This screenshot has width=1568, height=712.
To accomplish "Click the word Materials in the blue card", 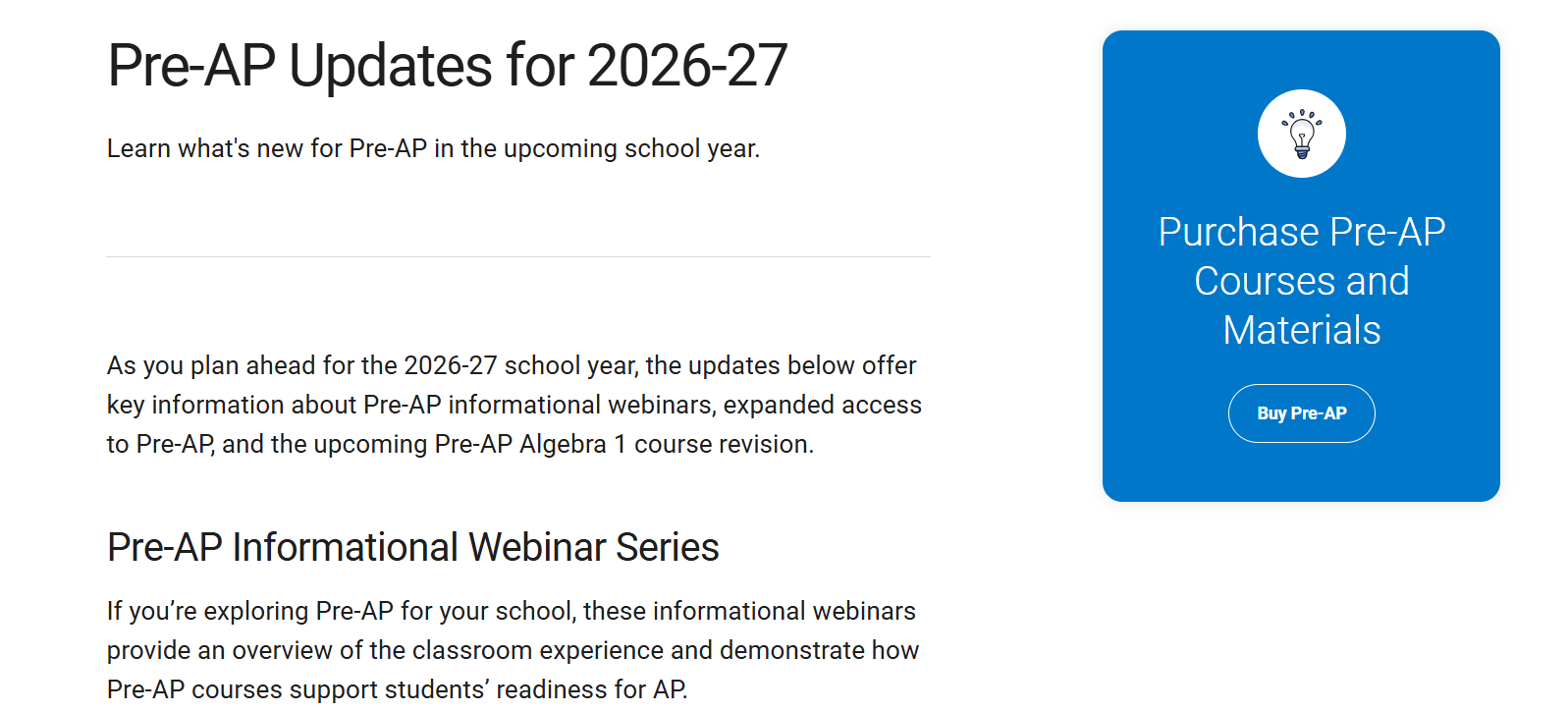I will coord(1302,330).
